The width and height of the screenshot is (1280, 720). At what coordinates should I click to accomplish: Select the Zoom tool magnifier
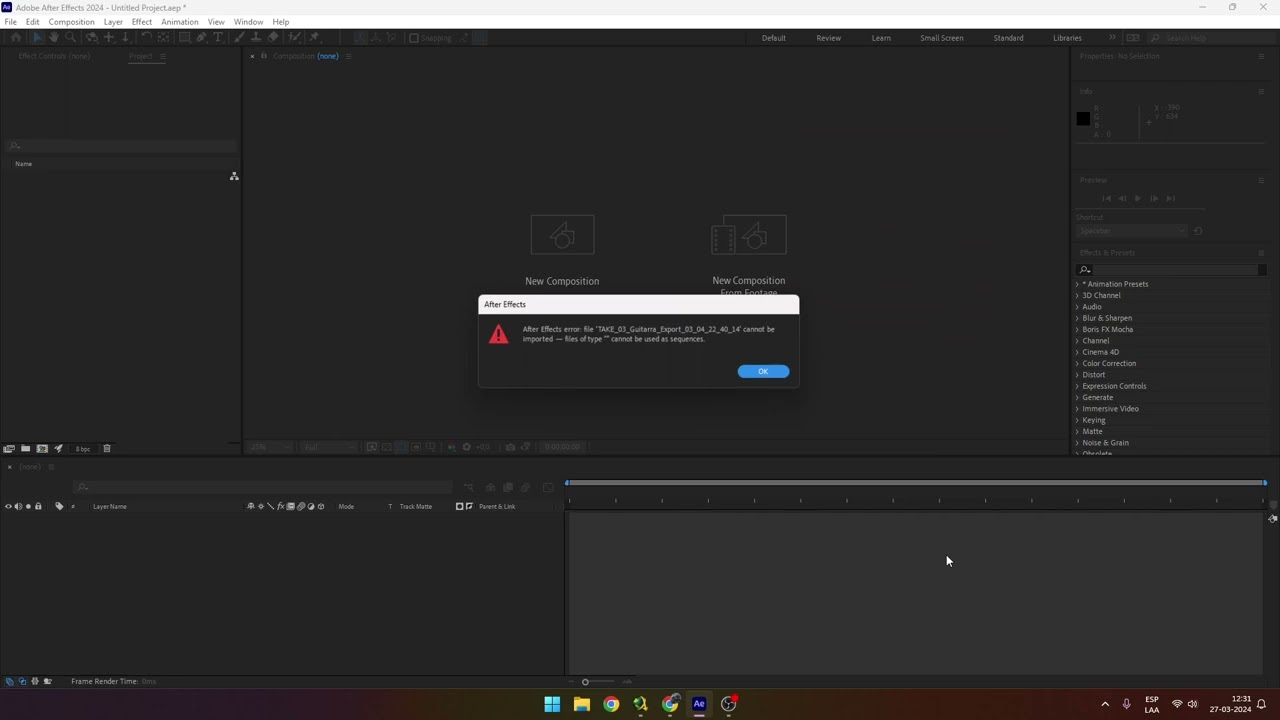click(70, 38)
